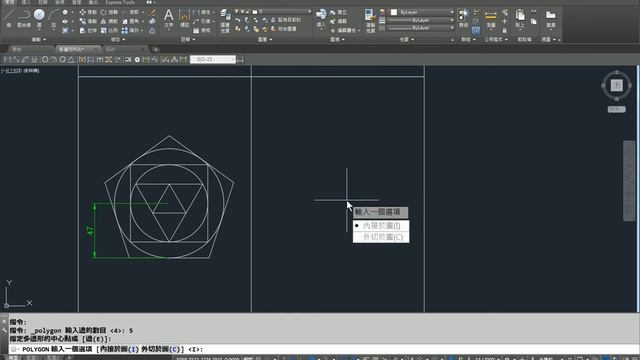The width and height of the screenshot is (640, 360).
Task: Click the ViewCube top face
Action: [616, 85]
